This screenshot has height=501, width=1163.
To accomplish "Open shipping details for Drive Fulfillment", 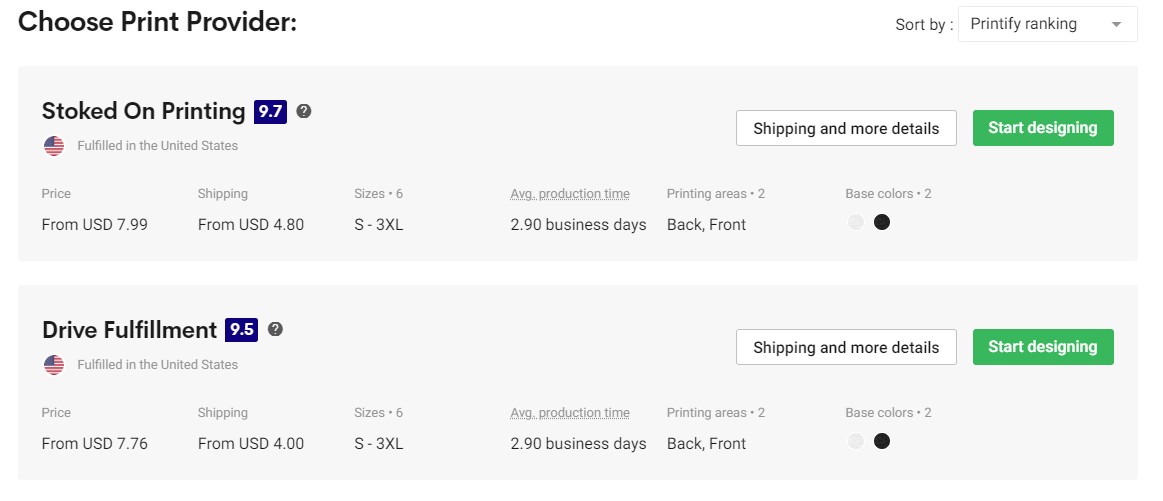I will pos(846,347).
